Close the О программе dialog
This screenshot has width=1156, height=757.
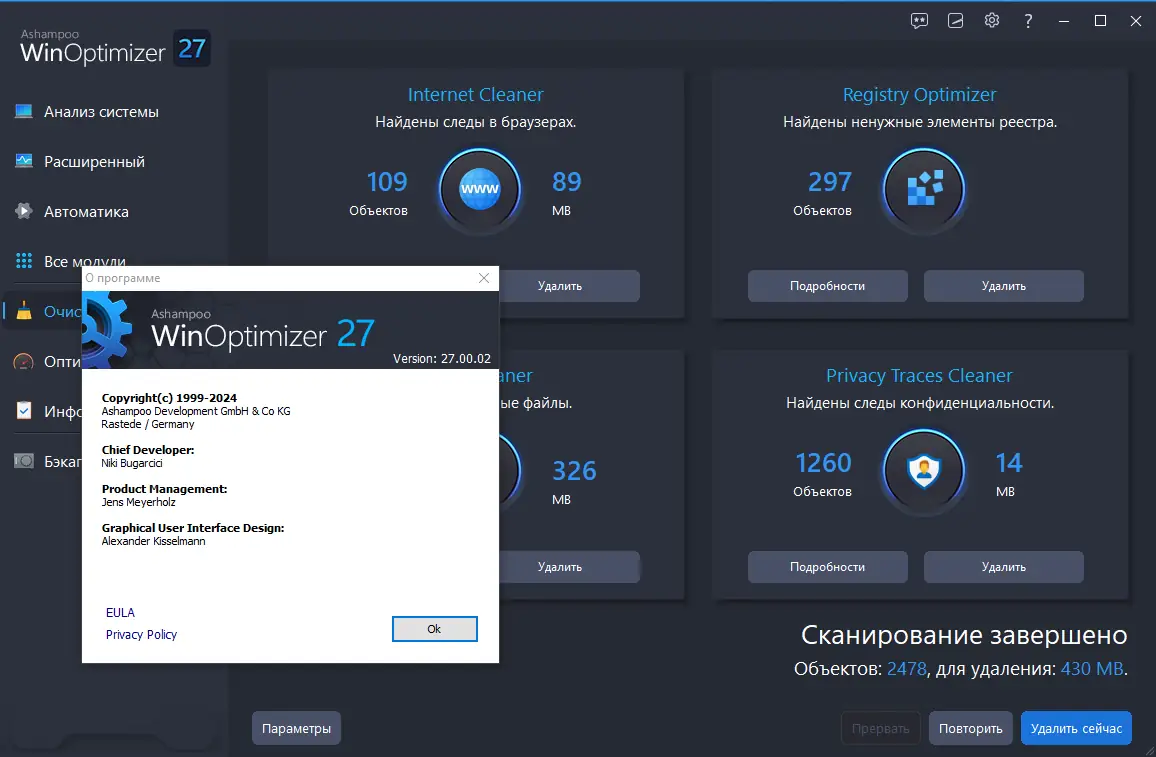click(484, 278)
